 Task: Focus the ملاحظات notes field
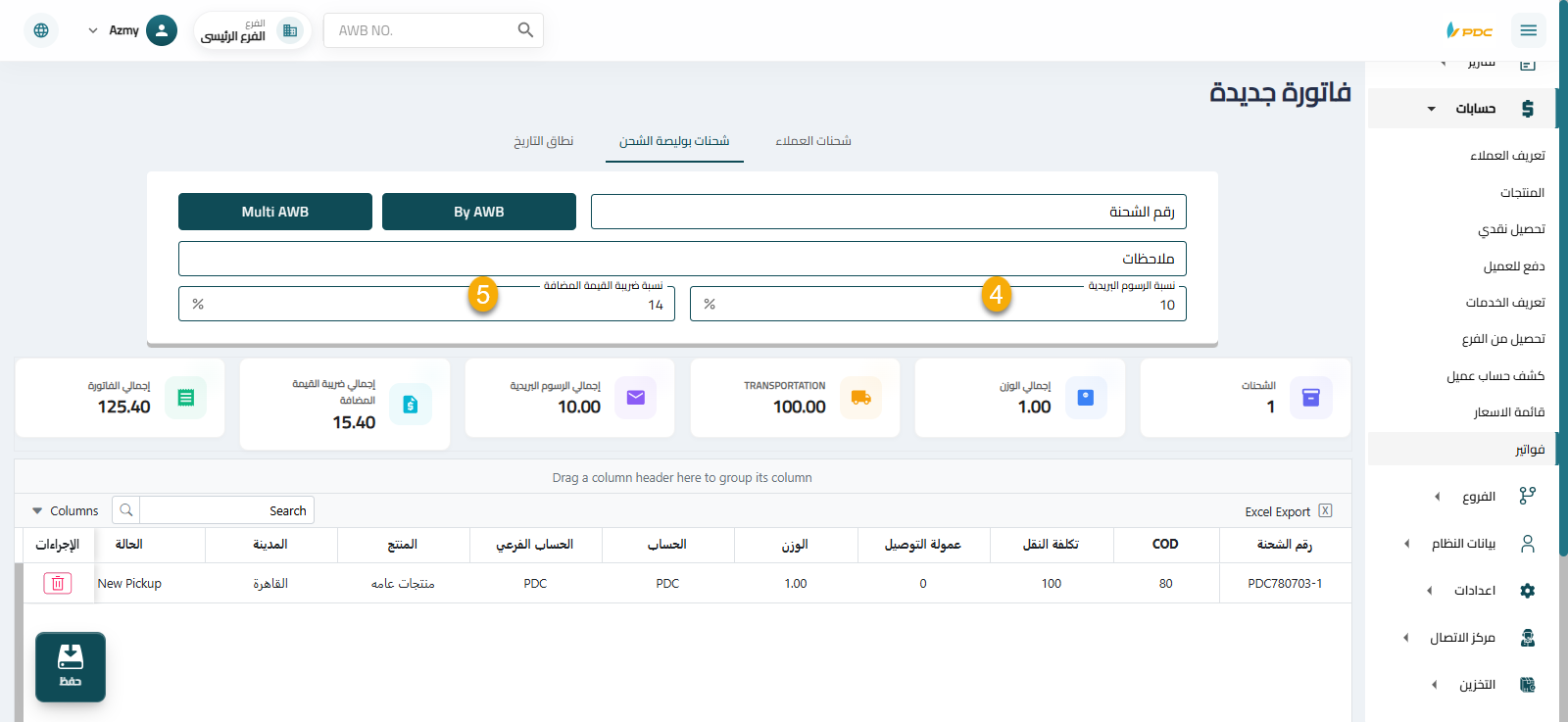682,259
